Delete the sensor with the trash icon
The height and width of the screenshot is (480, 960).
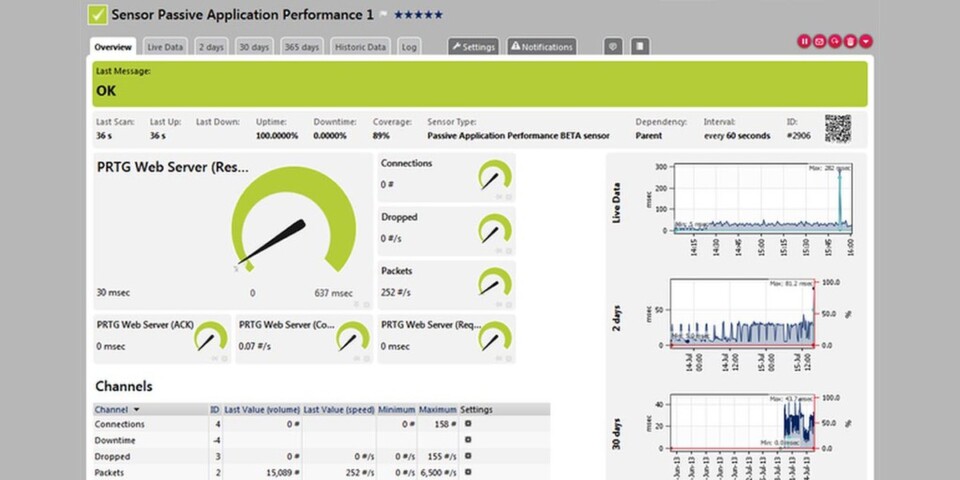850,41
